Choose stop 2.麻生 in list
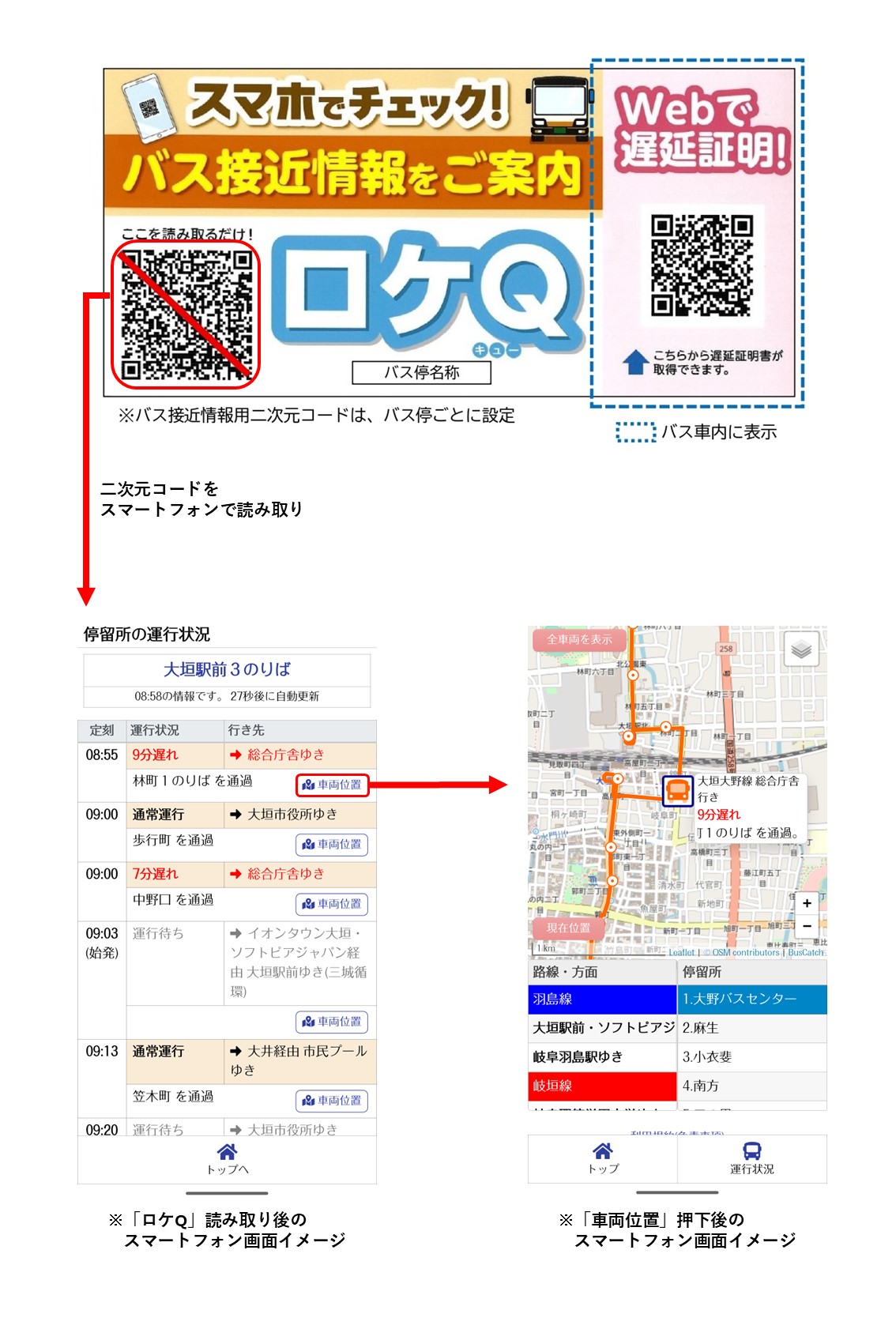 point(751,1028)
